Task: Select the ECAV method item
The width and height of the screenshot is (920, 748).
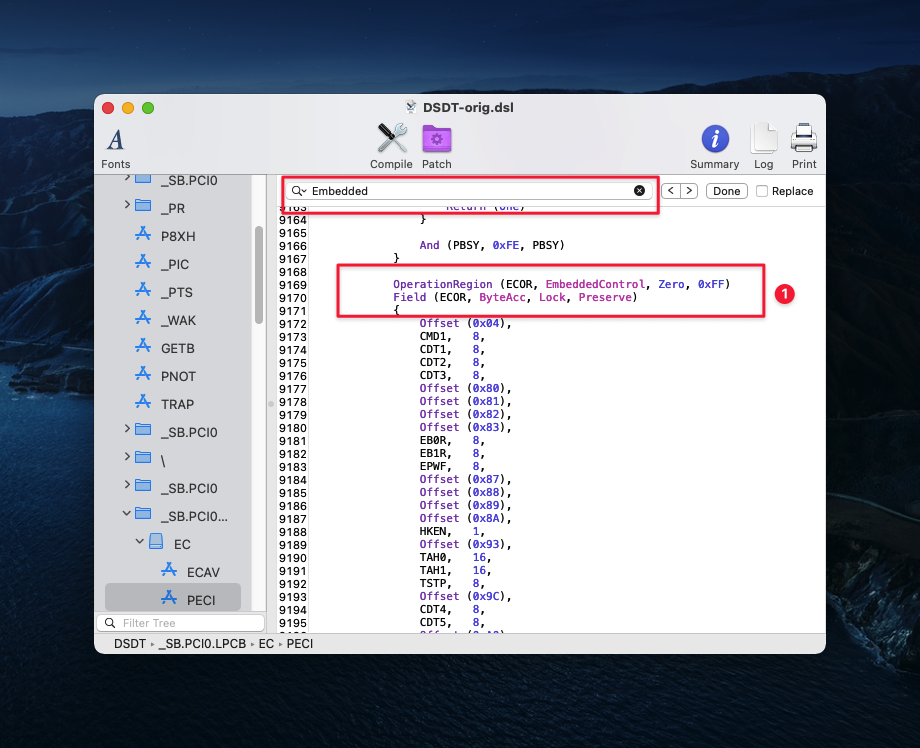Action: point(203,572)
